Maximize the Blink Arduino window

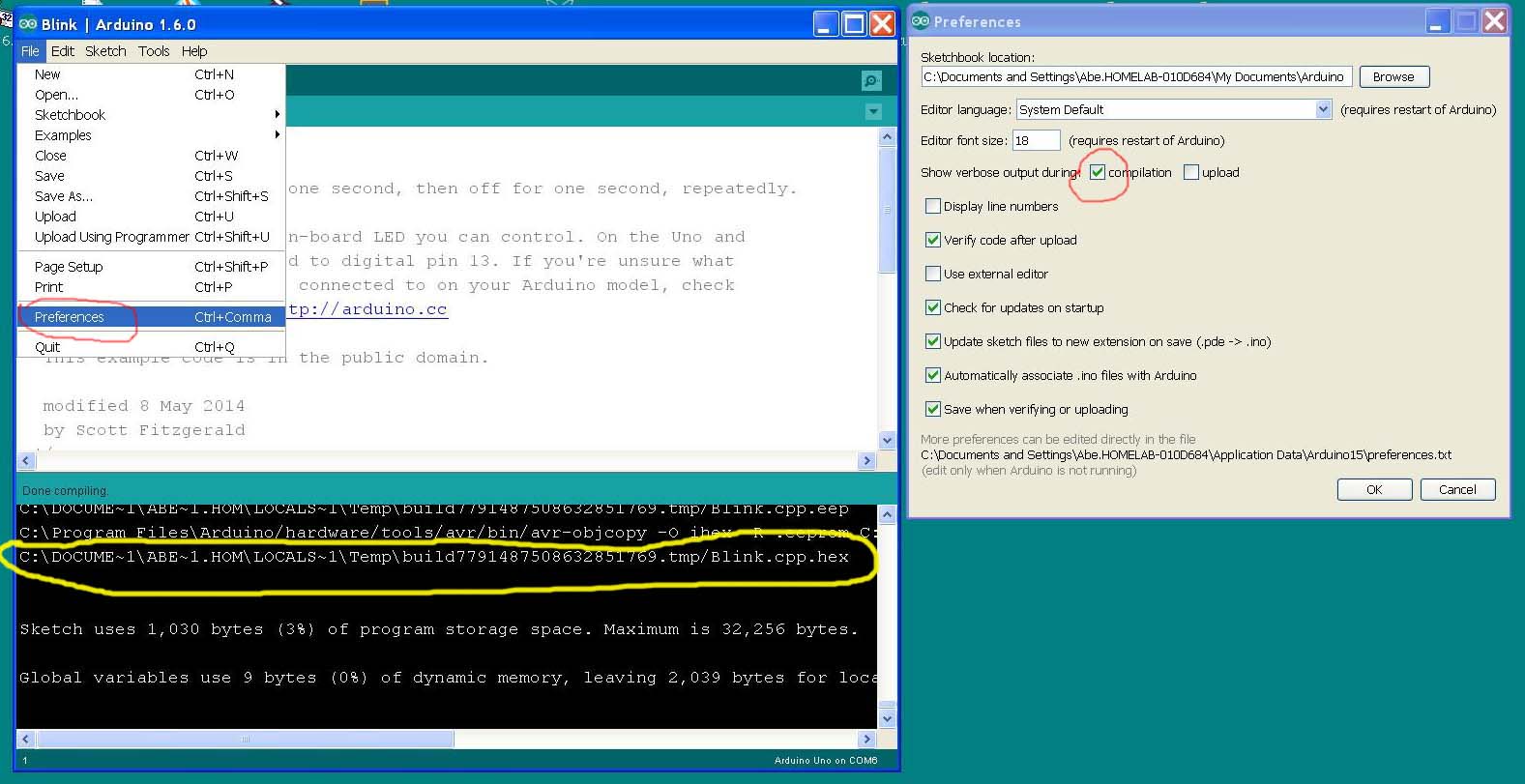(855, 23)
